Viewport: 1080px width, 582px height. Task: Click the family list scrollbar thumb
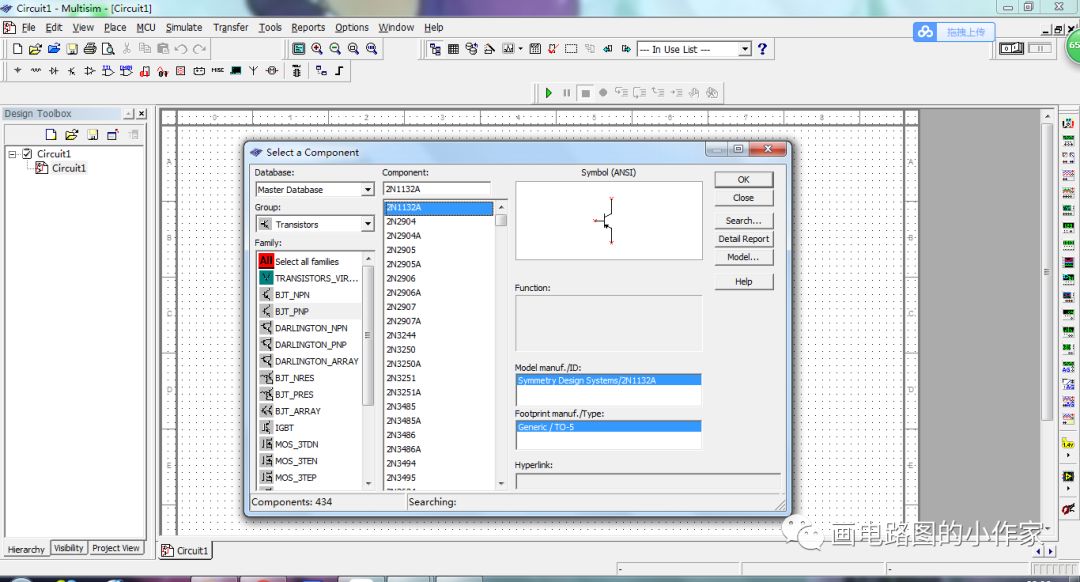coord(367,335)
